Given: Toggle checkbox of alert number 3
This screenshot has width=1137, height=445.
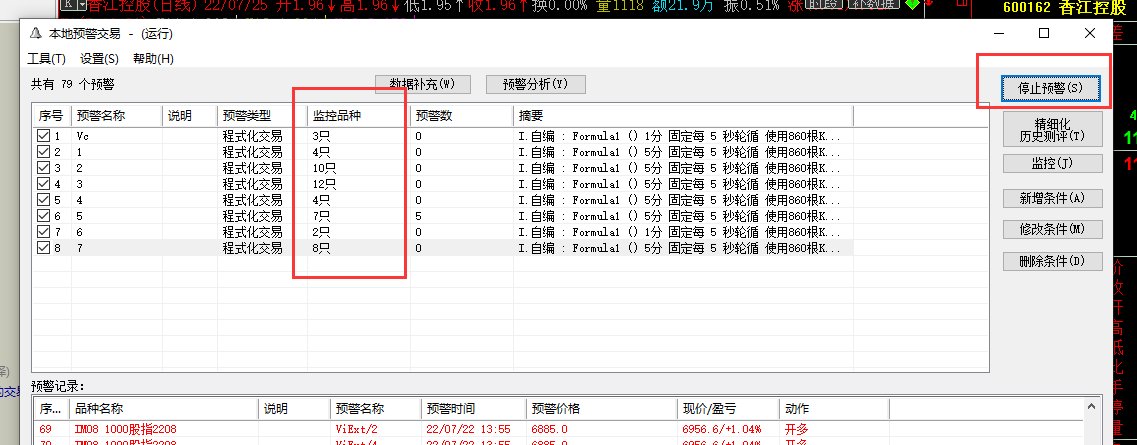Looking at the screenshot, I should click(x=44, y=167).
